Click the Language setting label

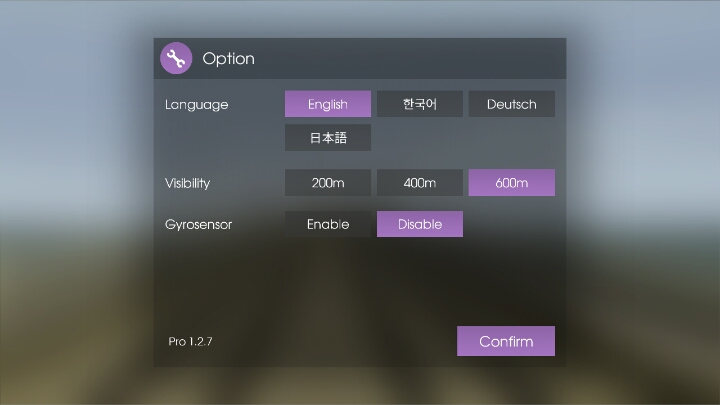coord(197,104)
